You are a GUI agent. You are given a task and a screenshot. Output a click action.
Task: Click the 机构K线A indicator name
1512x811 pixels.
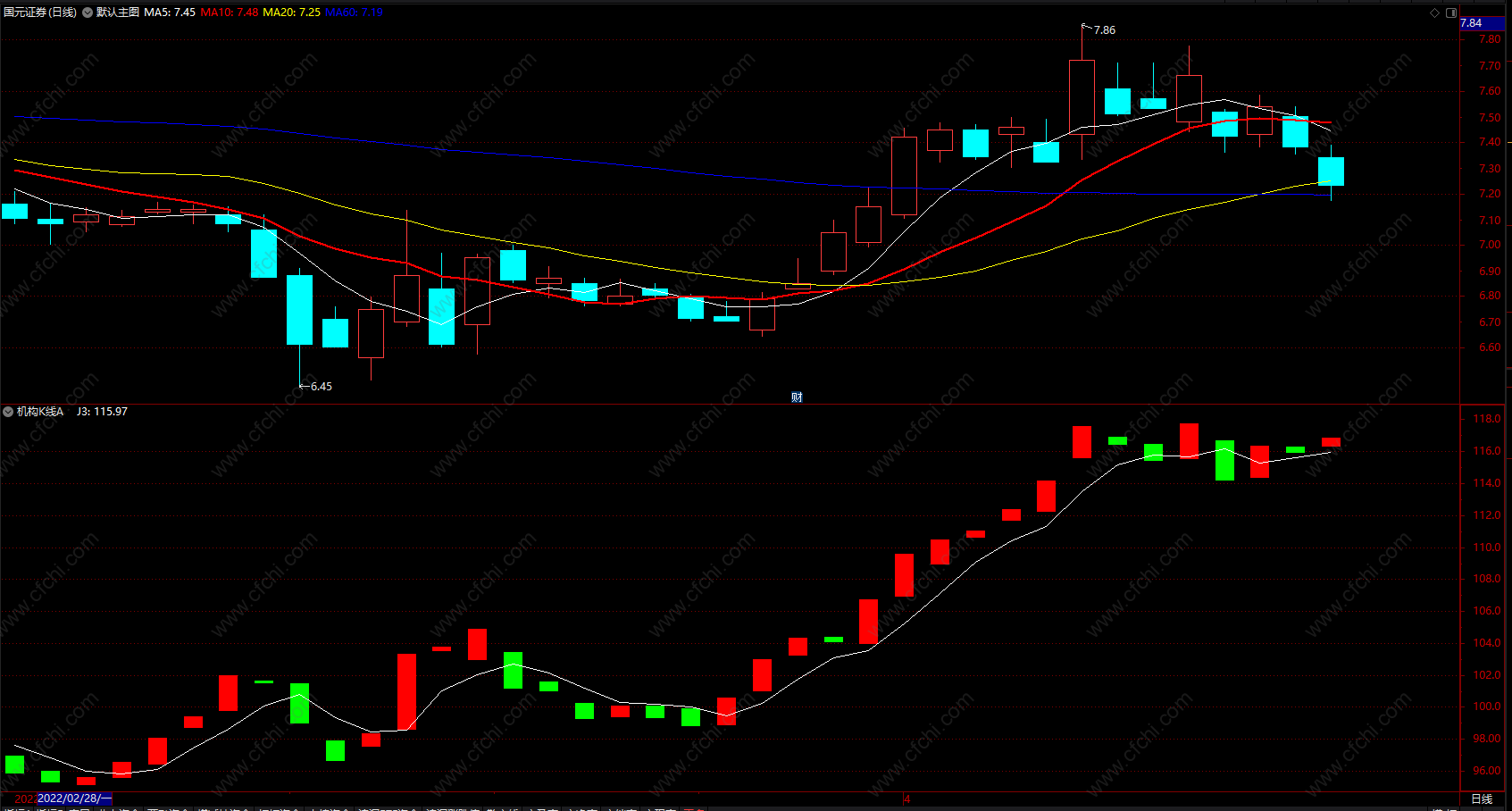tap(40, 412)
